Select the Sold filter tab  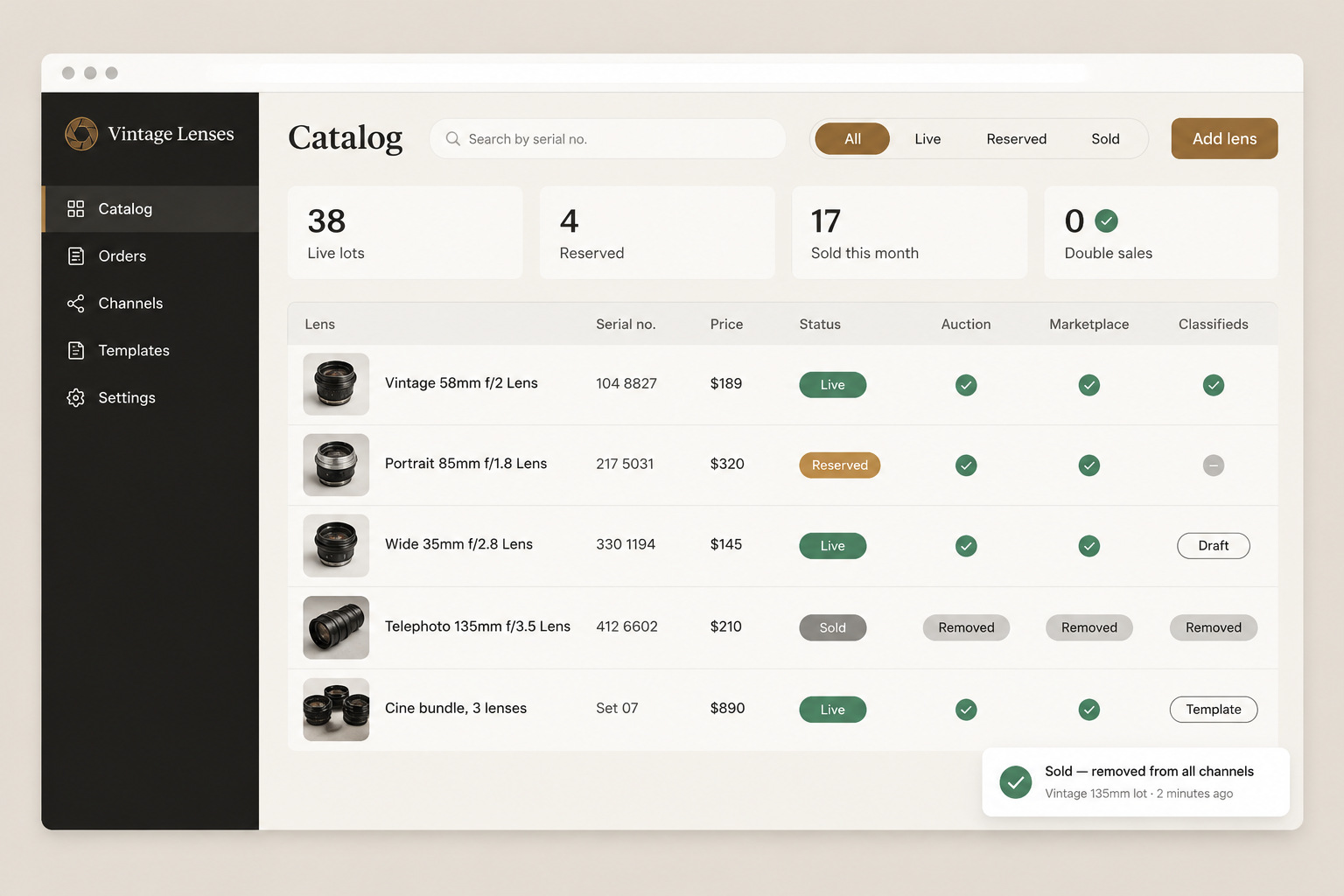1105,138
